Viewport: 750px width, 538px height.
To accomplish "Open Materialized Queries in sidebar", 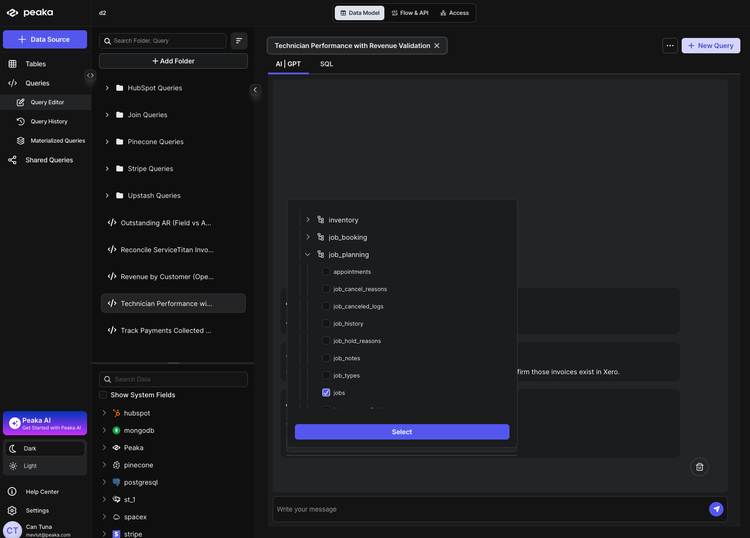I will (x=57, y=141).
